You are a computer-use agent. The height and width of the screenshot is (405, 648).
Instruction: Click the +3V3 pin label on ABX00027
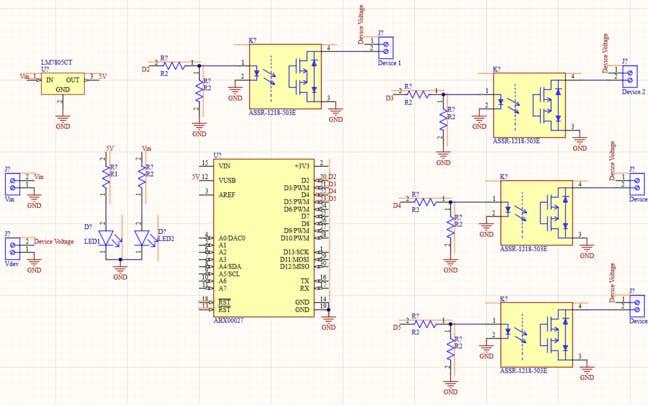tap(302, 166)
